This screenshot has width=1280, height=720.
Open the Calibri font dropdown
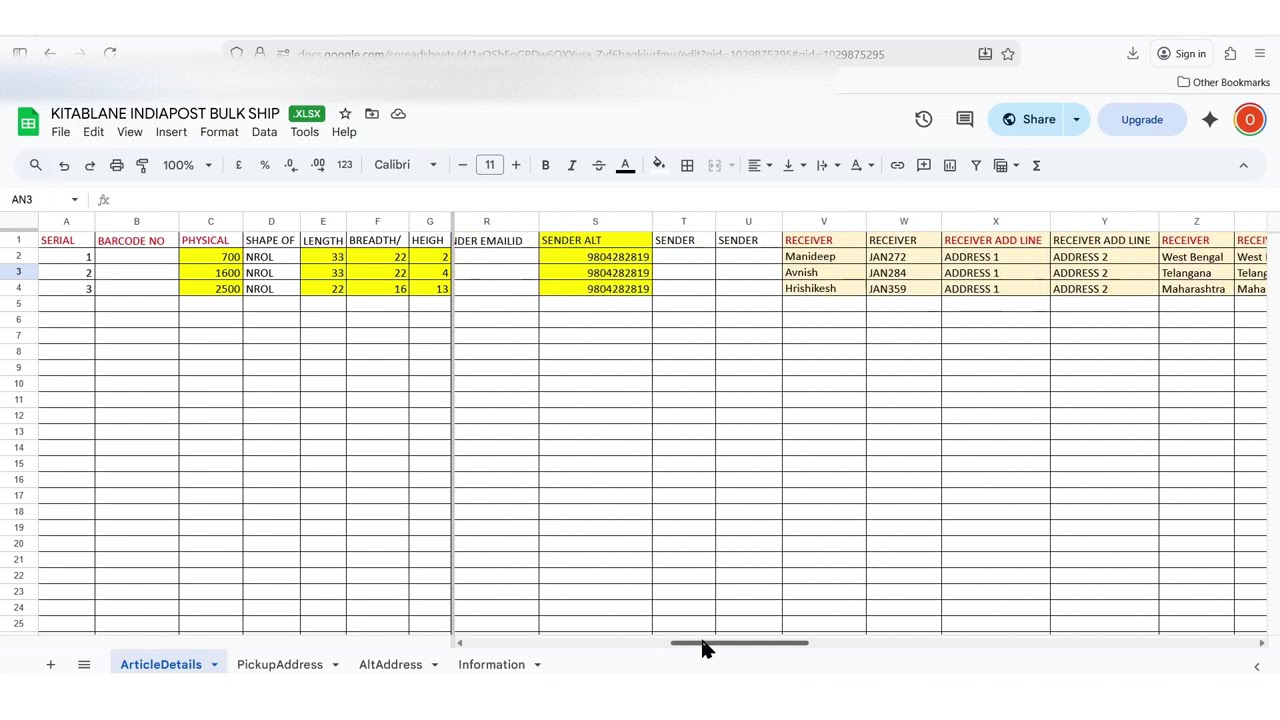click(x=405, y=165)
